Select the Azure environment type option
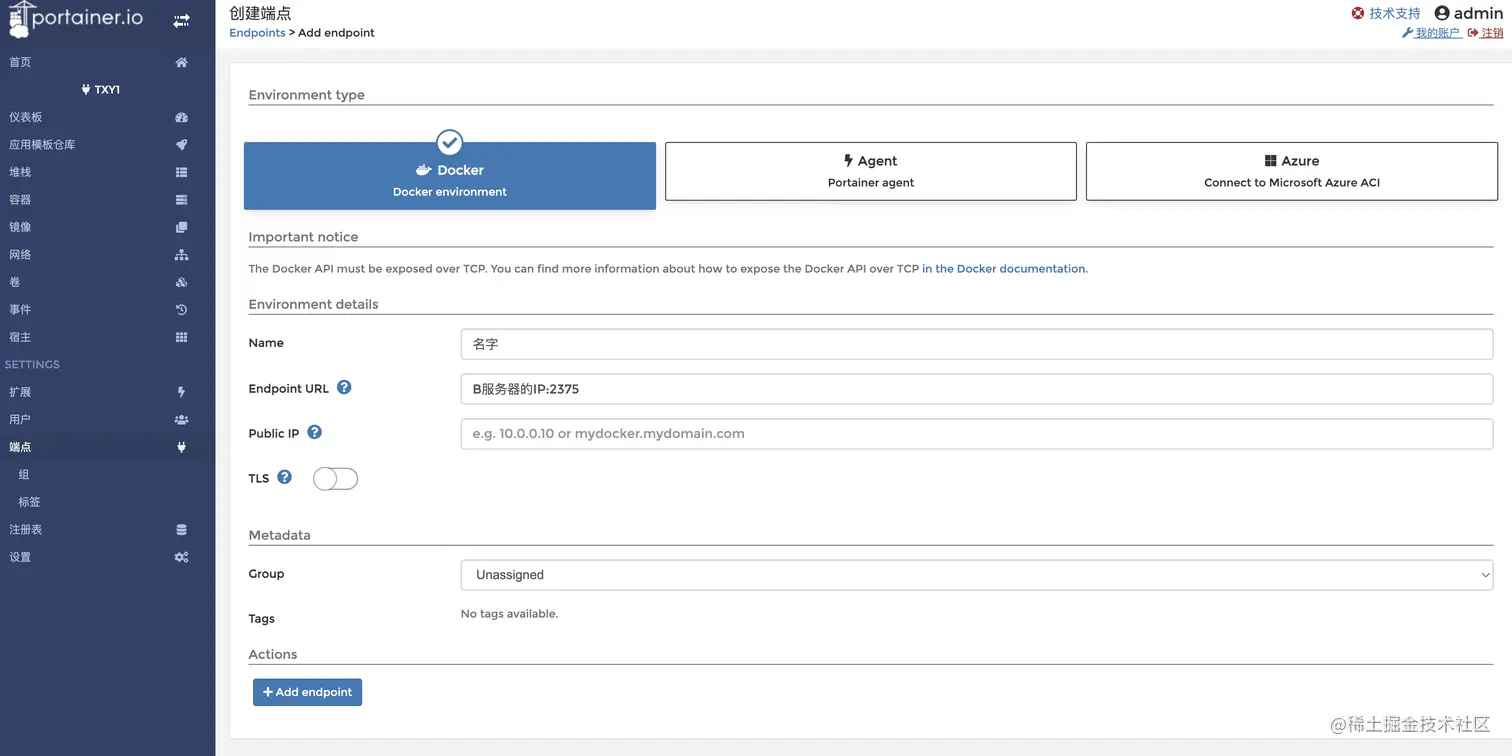The width and height of the screenshot is (1512, 756). tap(1292, 171)
